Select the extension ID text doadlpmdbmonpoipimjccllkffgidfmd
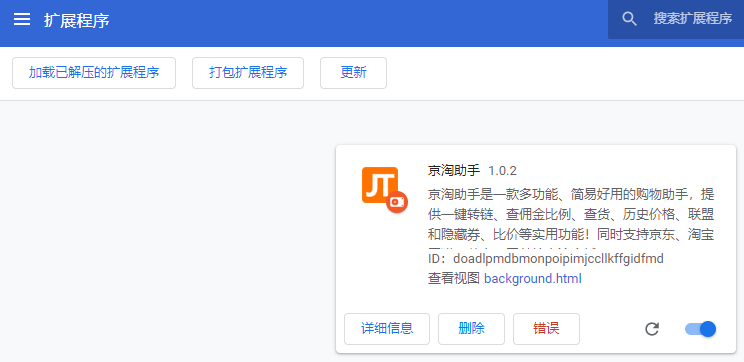 [x=558, y=259]
